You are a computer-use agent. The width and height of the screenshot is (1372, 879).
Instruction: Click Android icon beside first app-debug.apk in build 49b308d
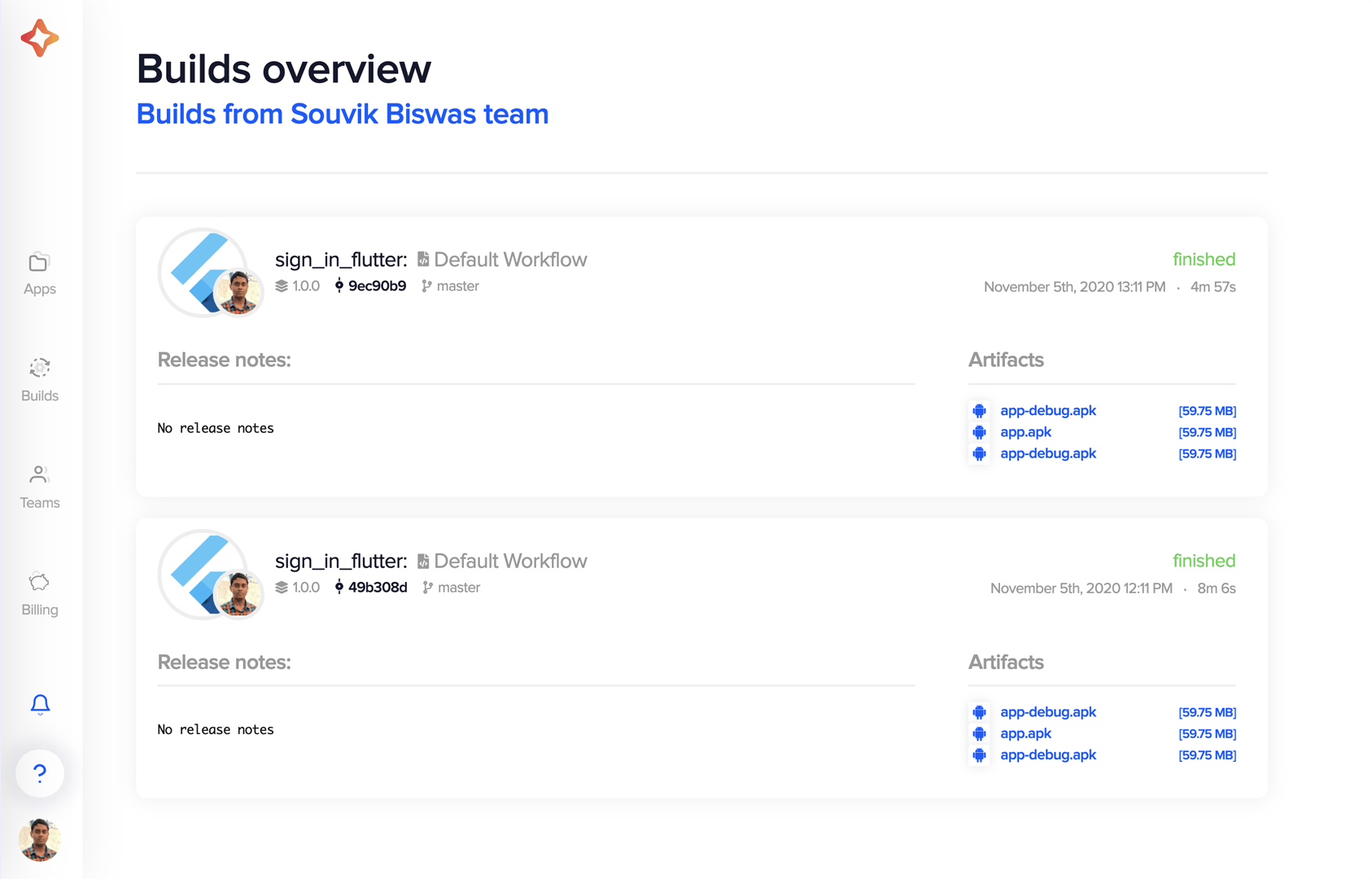point(980,712)
